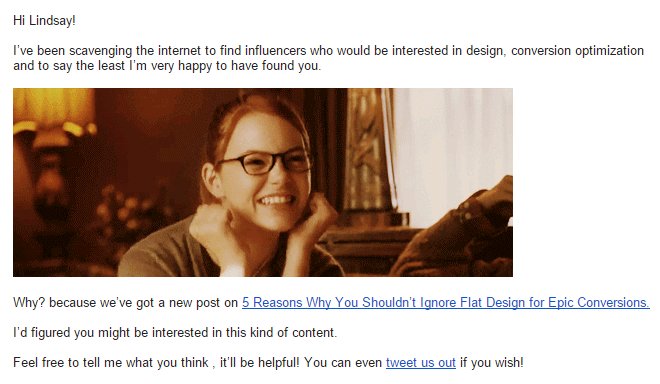Click the 'Hi Lindsay!' greeting text
Image resolution: width=660 pixels, height=384 pixels.
[x=44, y=20]
